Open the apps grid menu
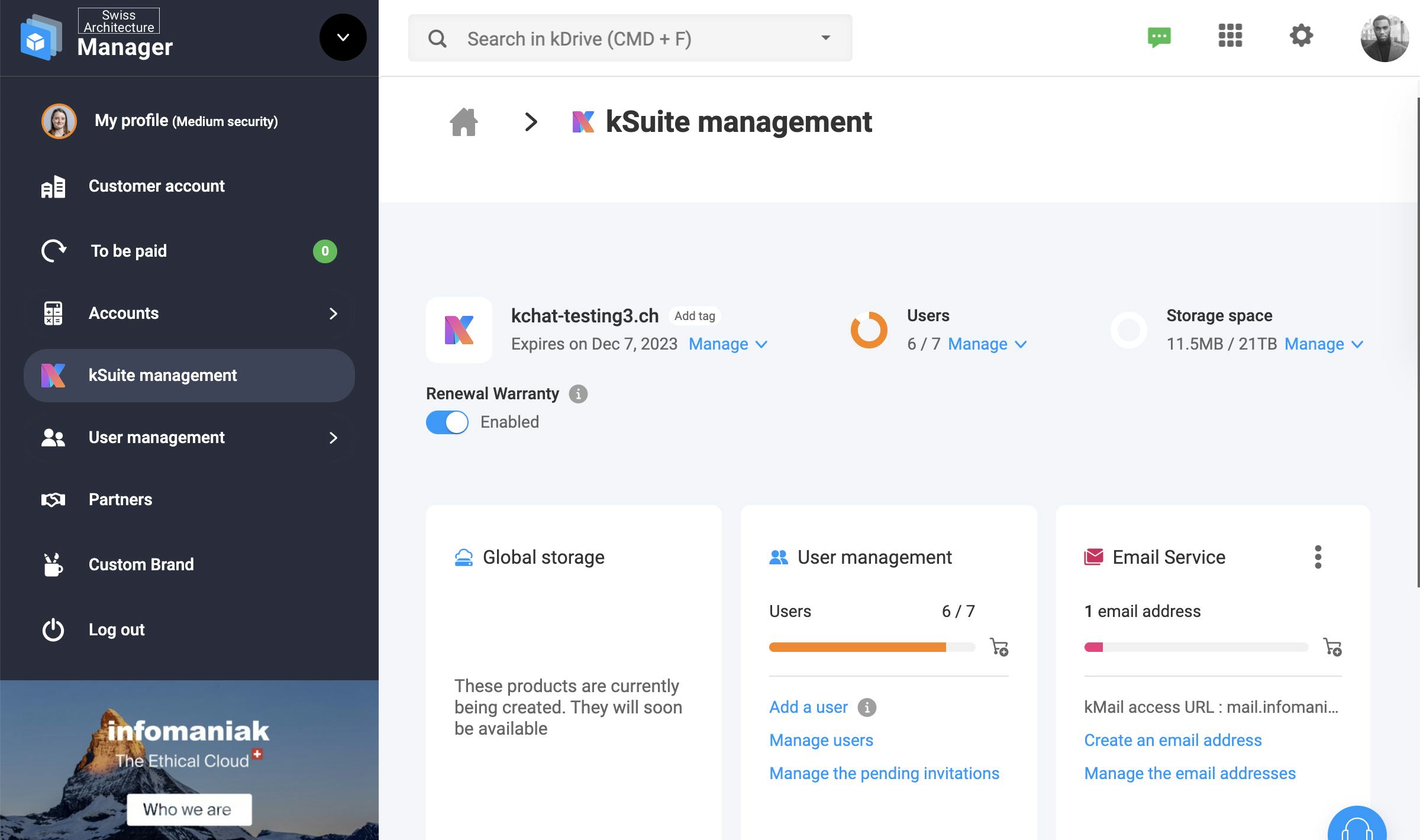This screenshot has width=1420, height=840. (x=1230, y=36)
